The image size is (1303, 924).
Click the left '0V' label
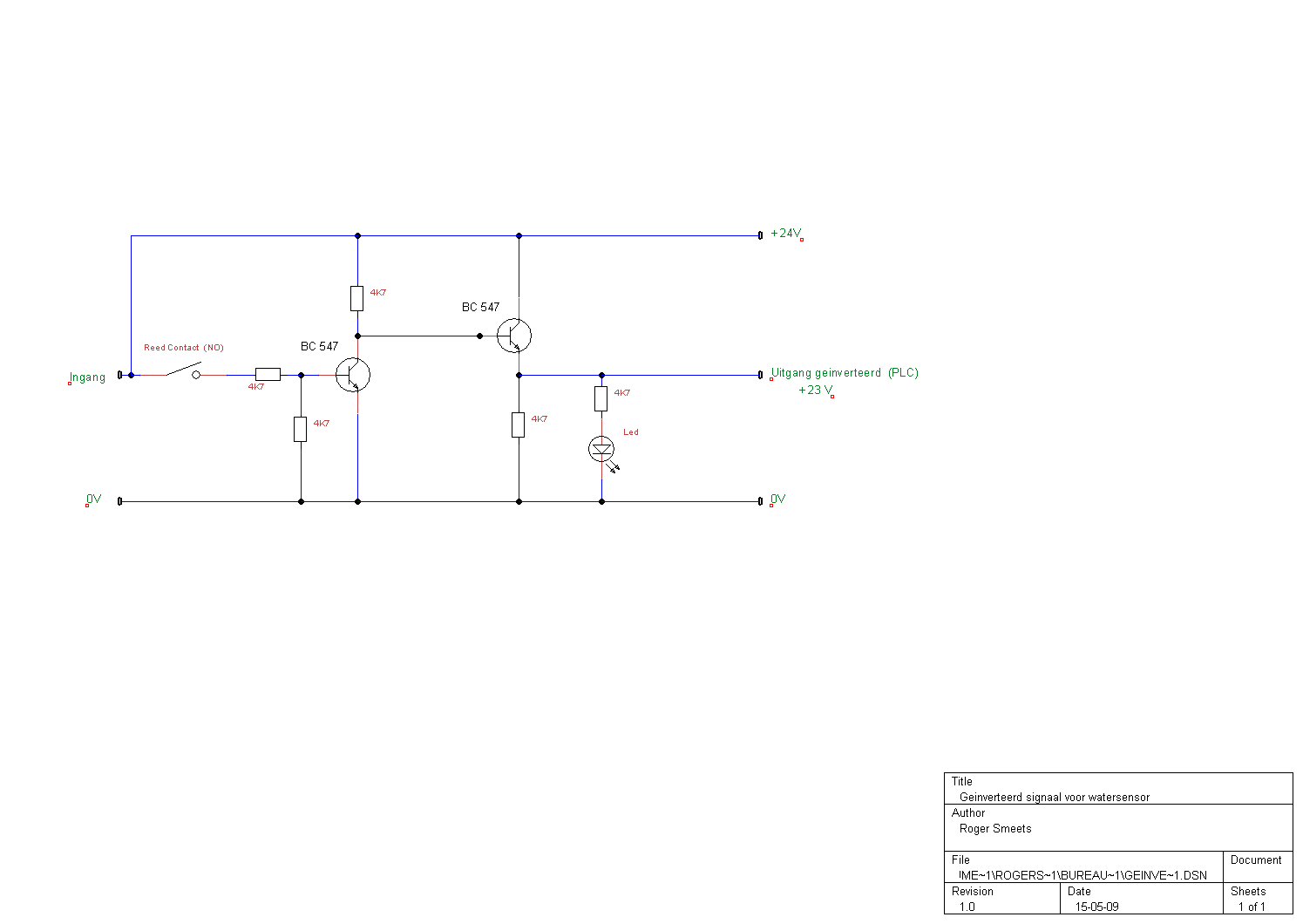(x=93, y=499)
